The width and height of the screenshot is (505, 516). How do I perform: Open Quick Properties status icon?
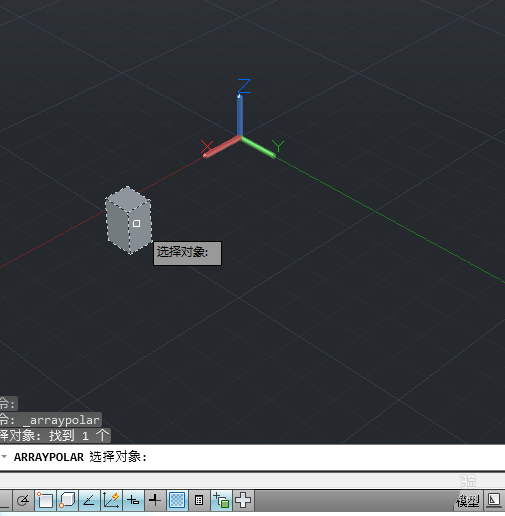(199, 500)
